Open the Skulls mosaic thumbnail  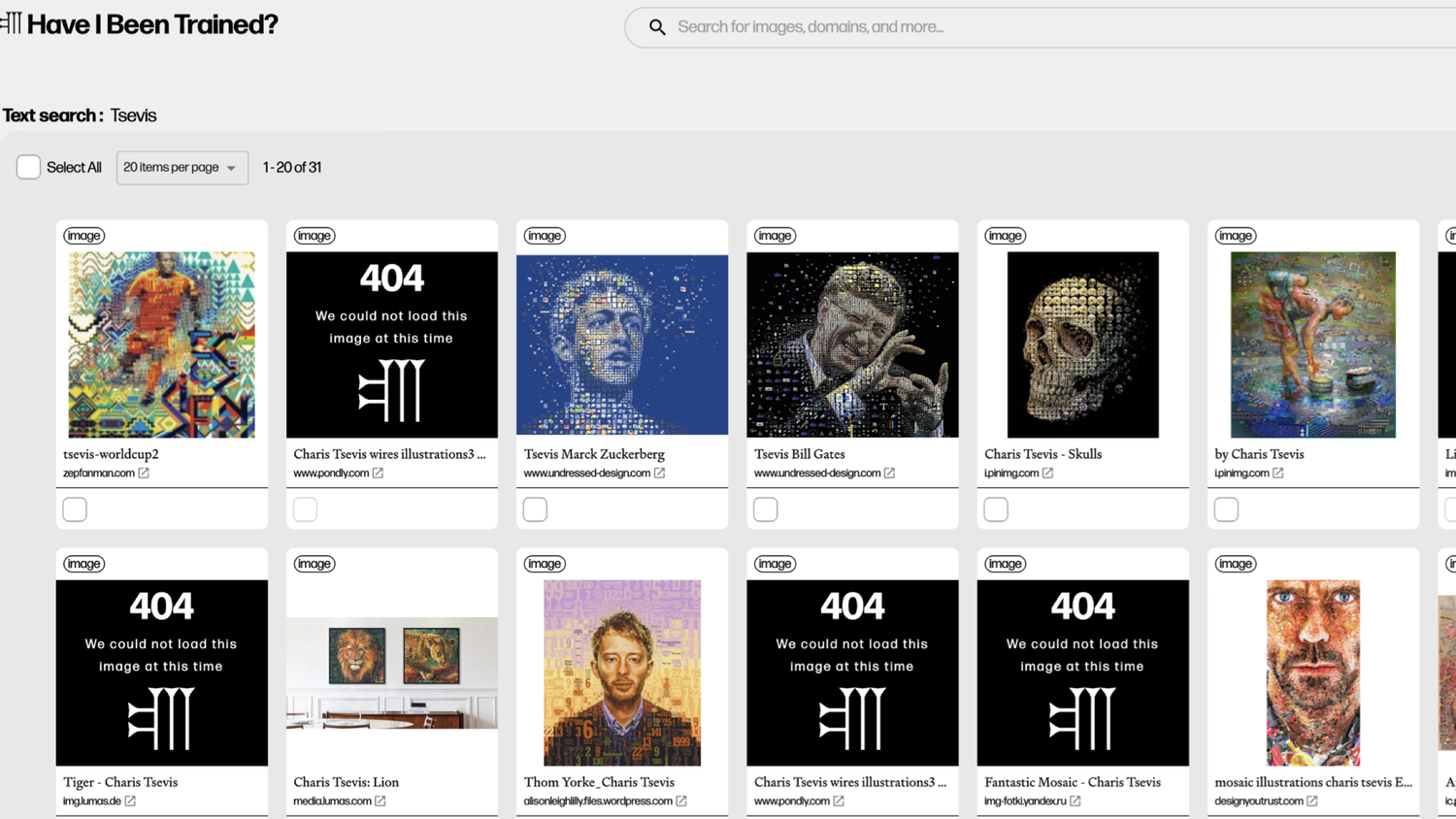[1083, 344]
